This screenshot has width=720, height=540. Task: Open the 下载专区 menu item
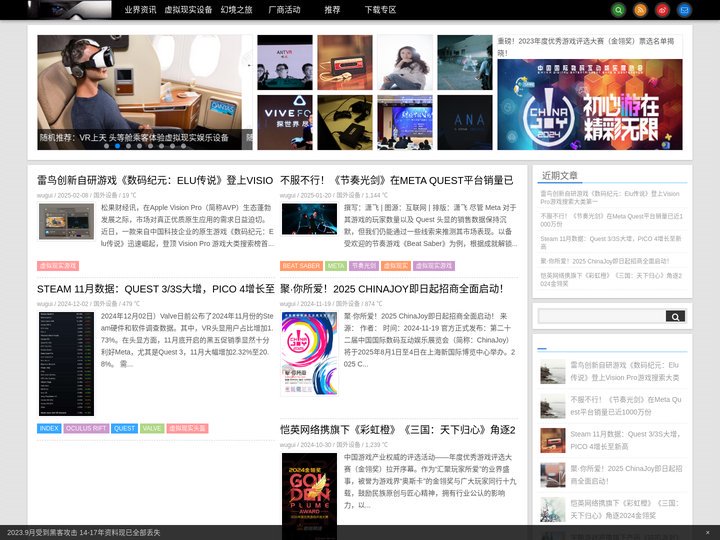tap(380, 10)
